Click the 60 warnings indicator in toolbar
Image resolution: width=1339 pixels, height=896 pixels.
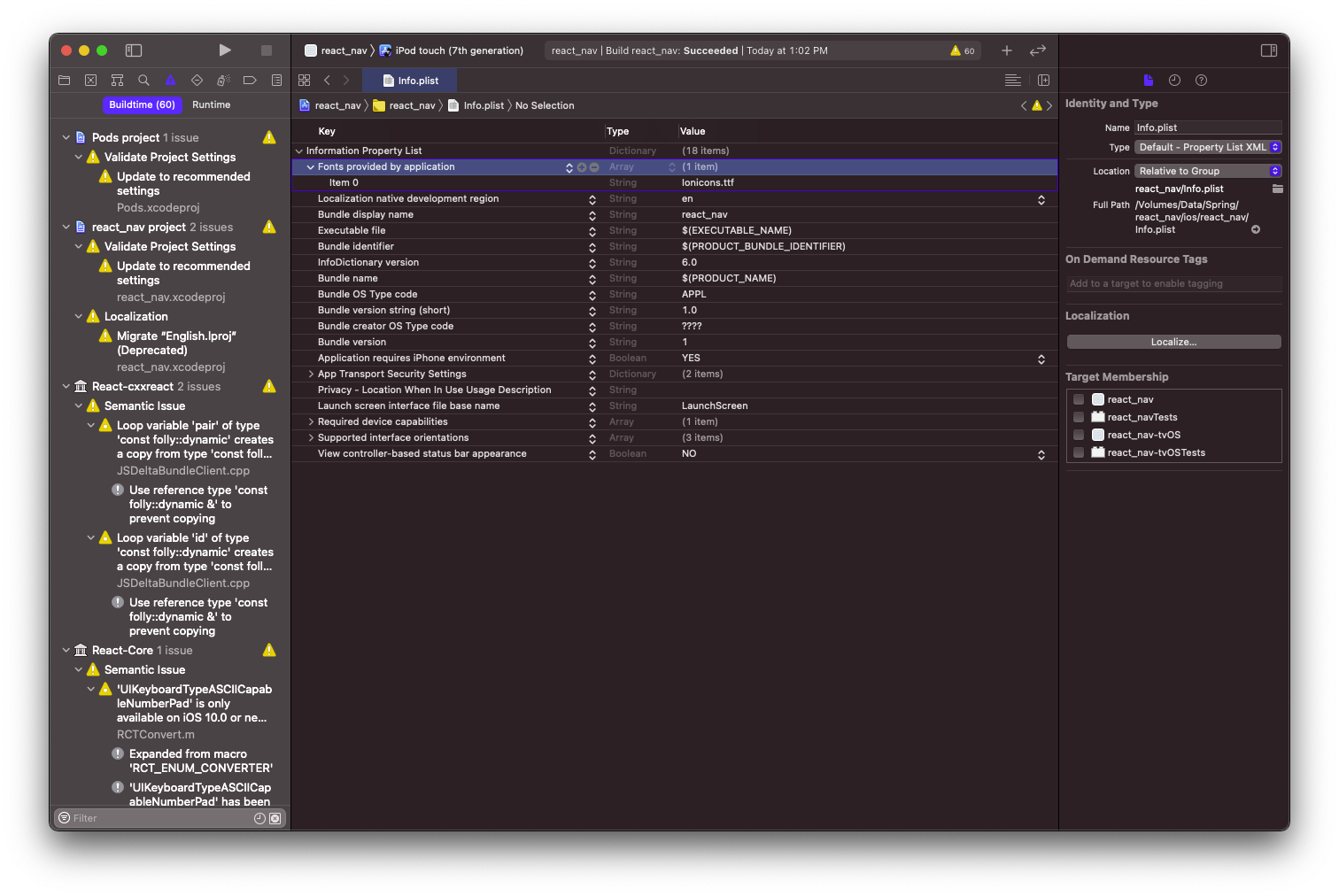click(x=963, y=51)
